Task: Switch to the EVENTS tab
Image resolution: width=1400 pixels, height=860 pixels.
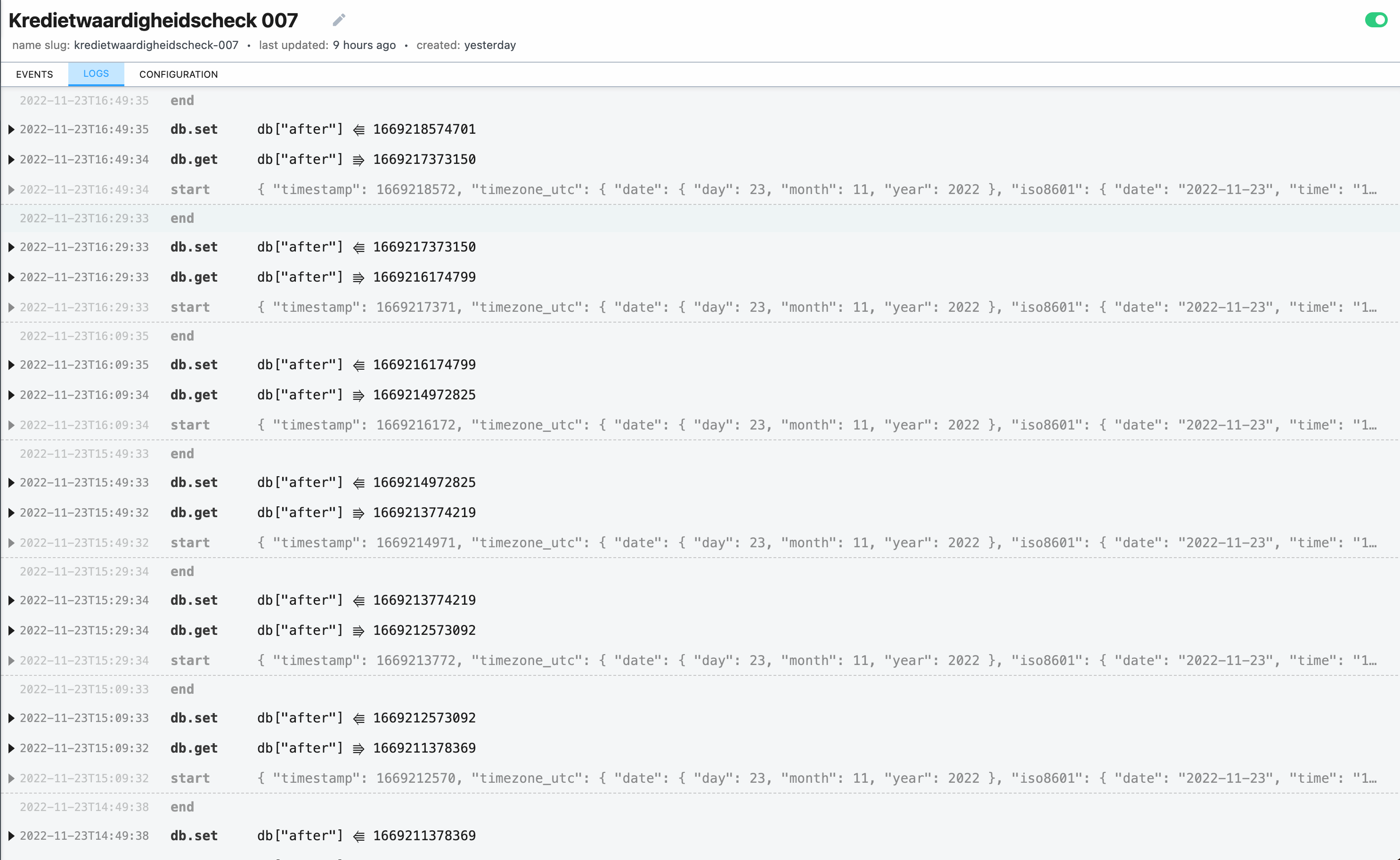Action: point(35,74)
